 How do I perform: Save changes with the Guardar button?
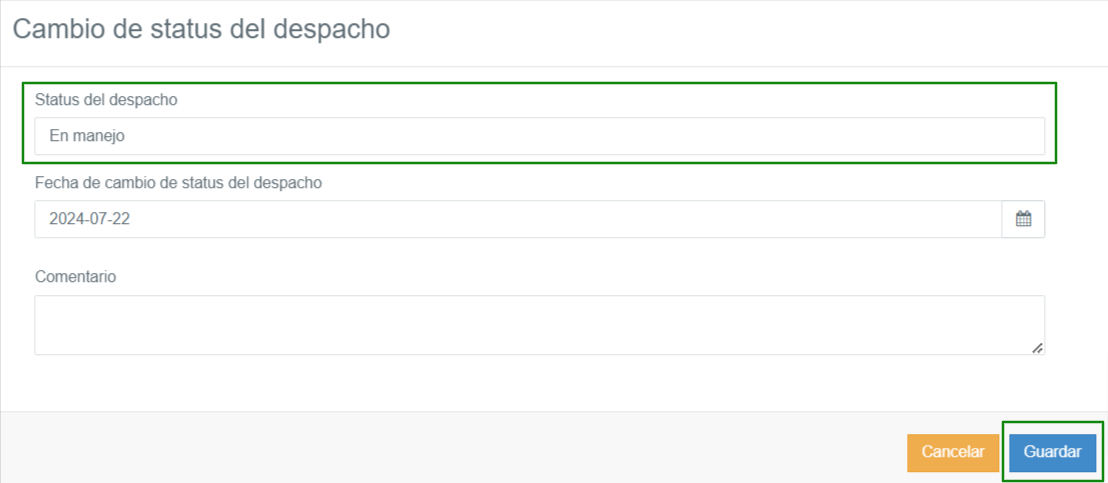(x=1052, y=453)
